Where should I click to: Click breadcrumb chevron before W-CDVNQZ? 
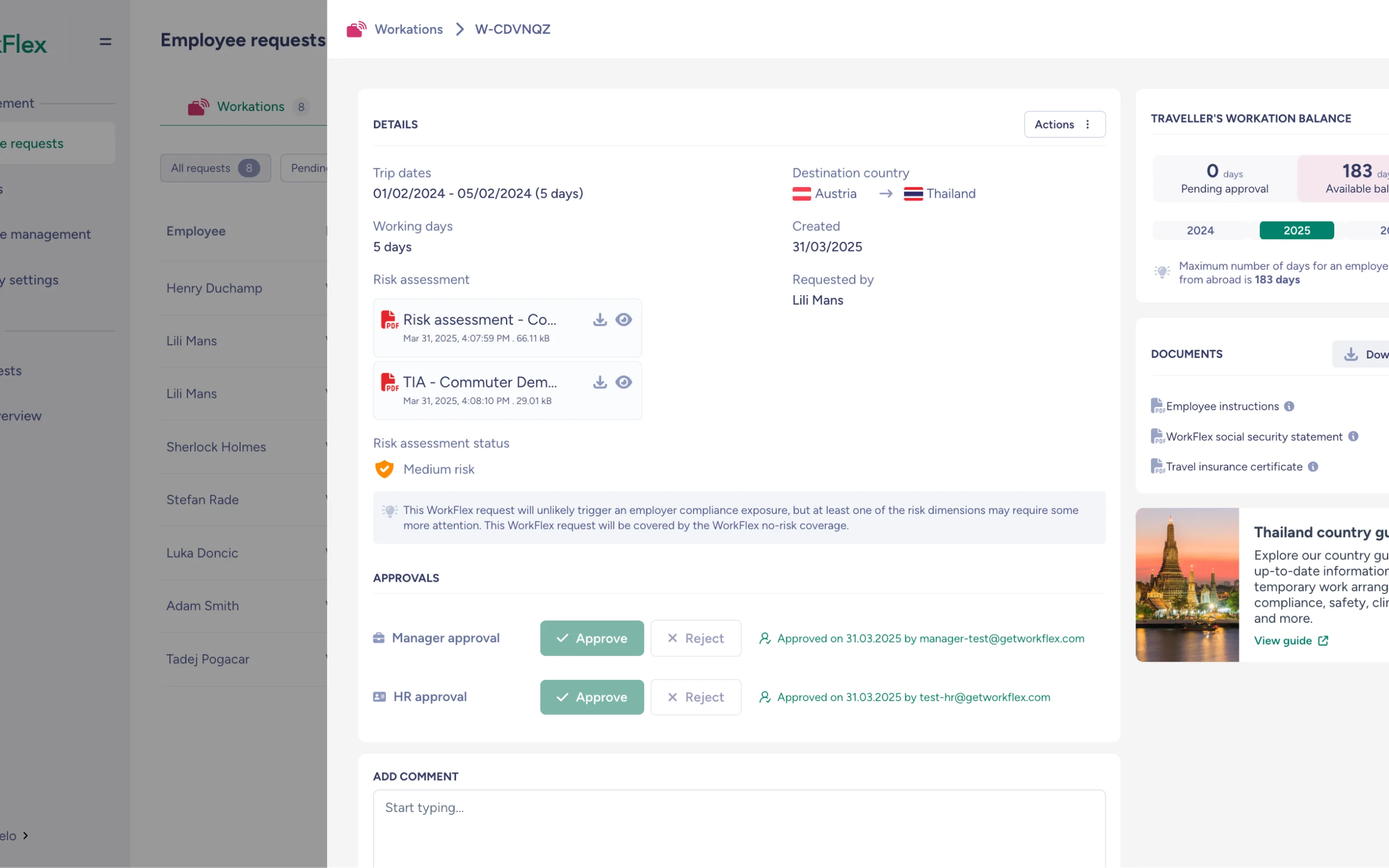(460, 29)
